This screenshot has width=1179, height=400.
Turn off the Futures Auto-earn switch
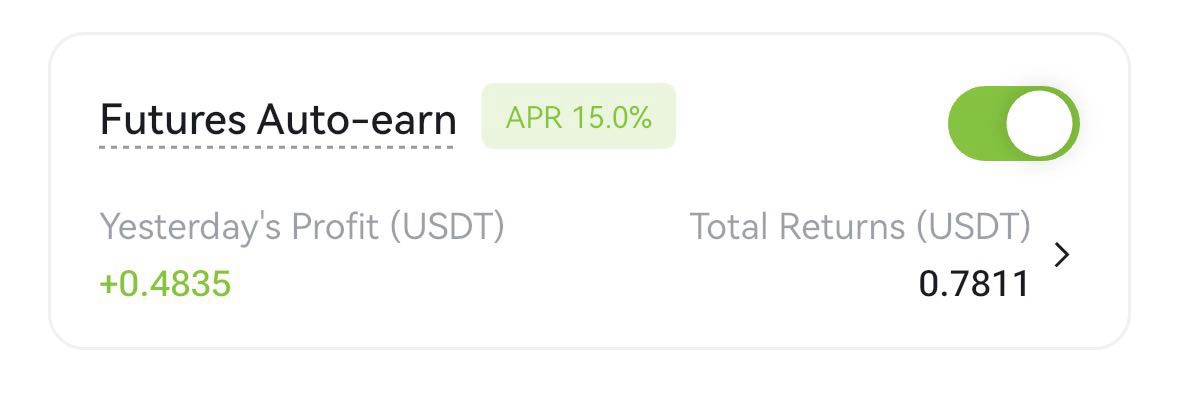point(1013,123)
